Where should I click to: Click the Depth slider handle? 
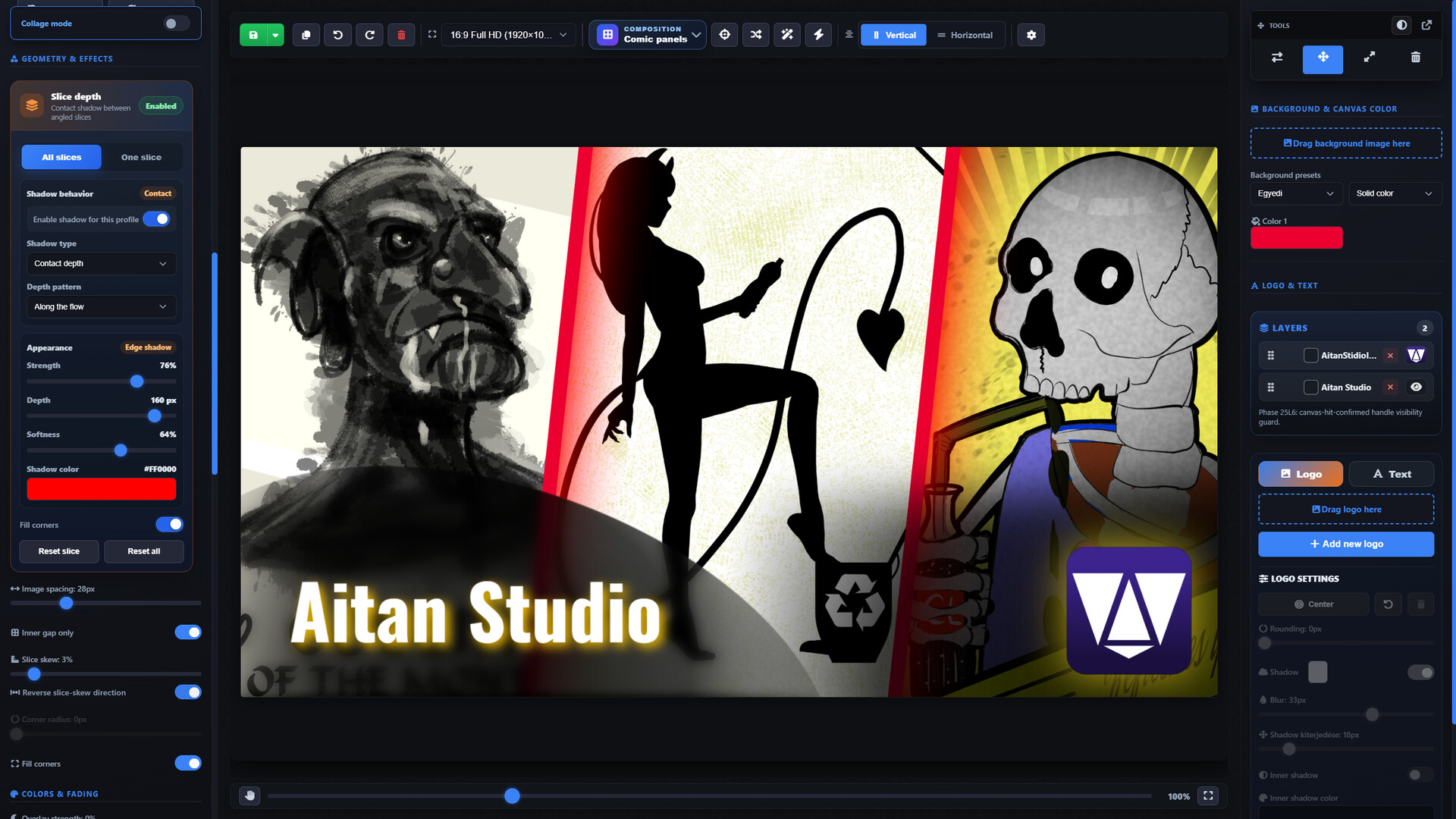[x=155, y=416]
